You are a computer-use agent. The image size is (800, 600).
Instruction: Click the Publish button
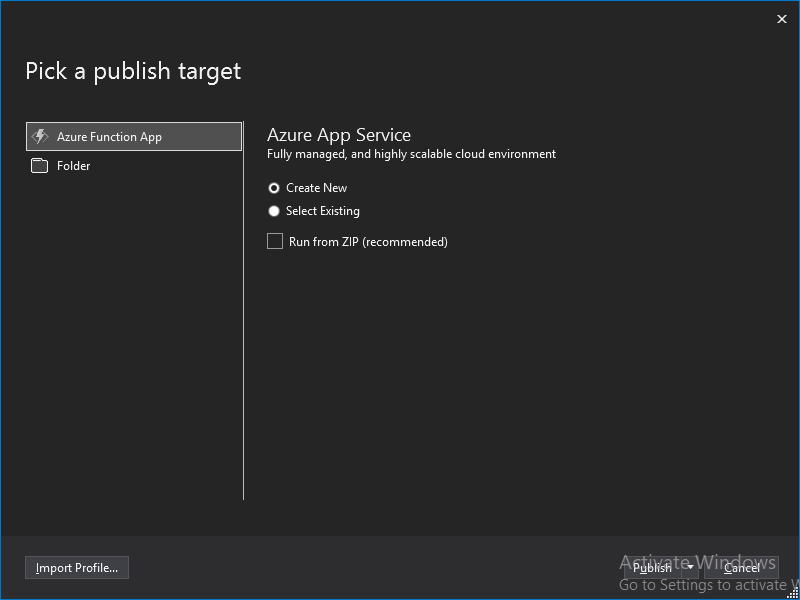653,567
